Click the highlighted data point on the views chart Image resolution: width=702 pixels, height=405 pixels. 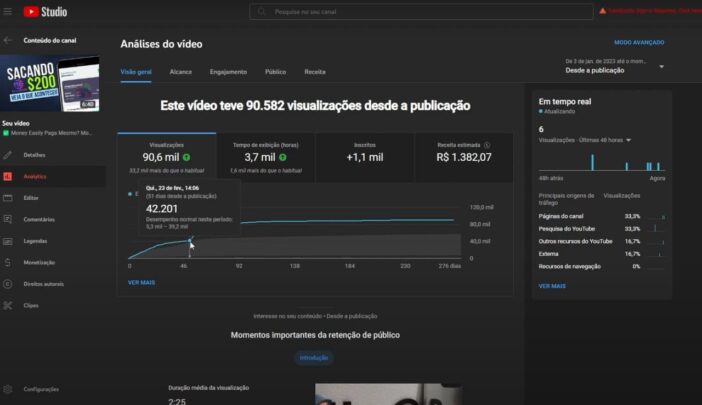tap(190, 241)
